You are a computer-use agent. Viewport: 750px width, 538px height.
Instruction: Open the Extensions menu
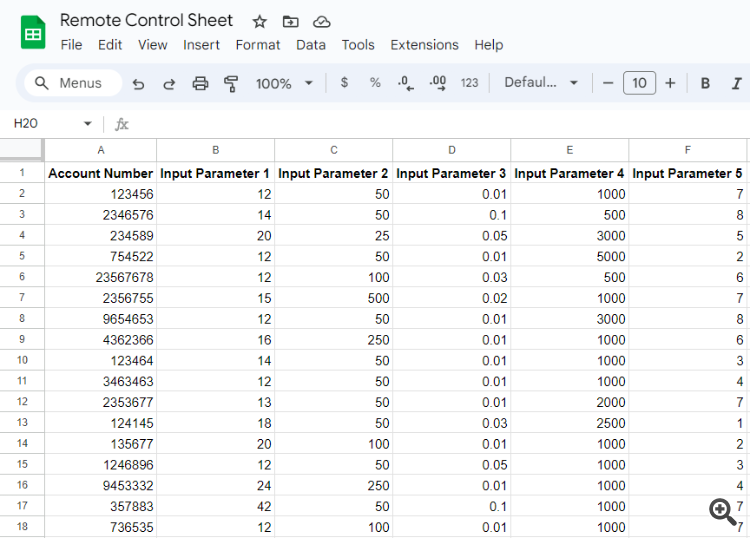point(424,45)
